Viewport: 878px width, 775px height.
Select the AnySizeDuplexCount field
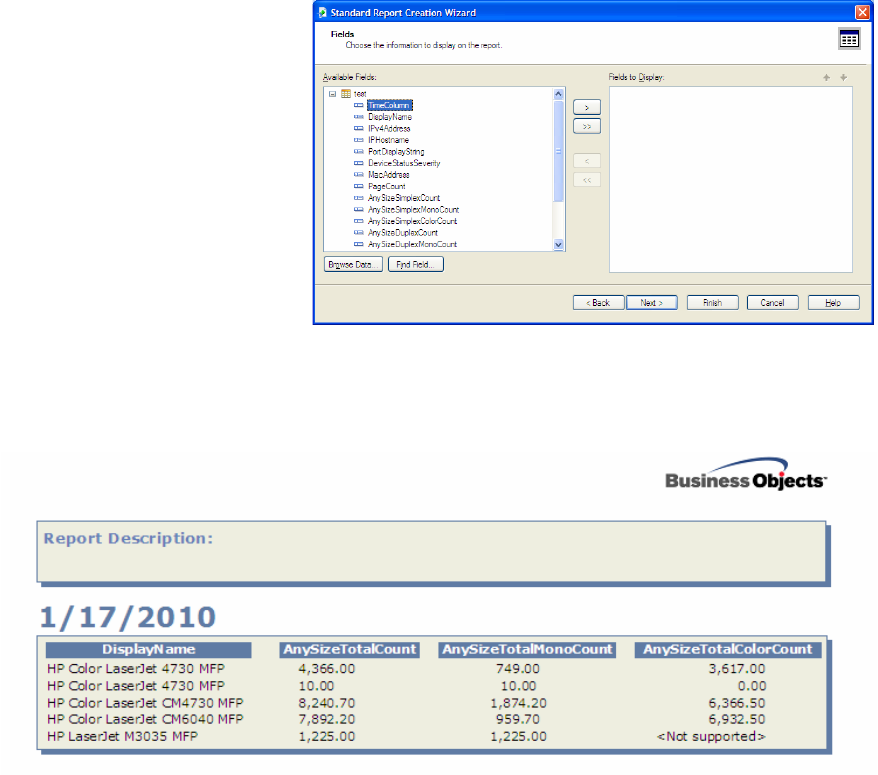403,233
